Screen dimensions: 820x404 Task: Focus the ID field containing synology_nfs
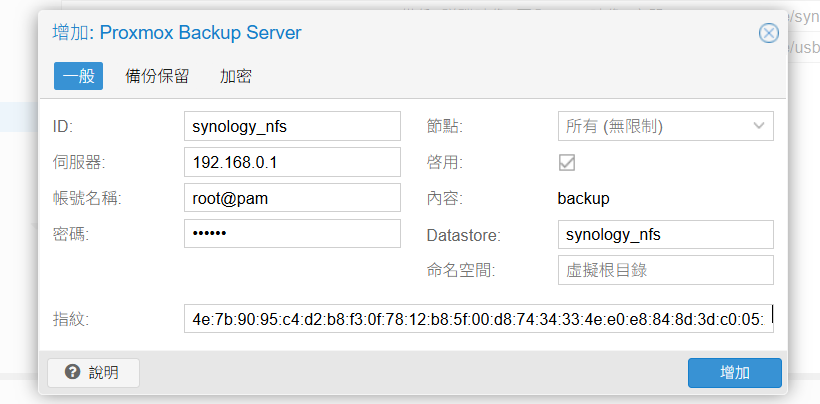point(292,126)
